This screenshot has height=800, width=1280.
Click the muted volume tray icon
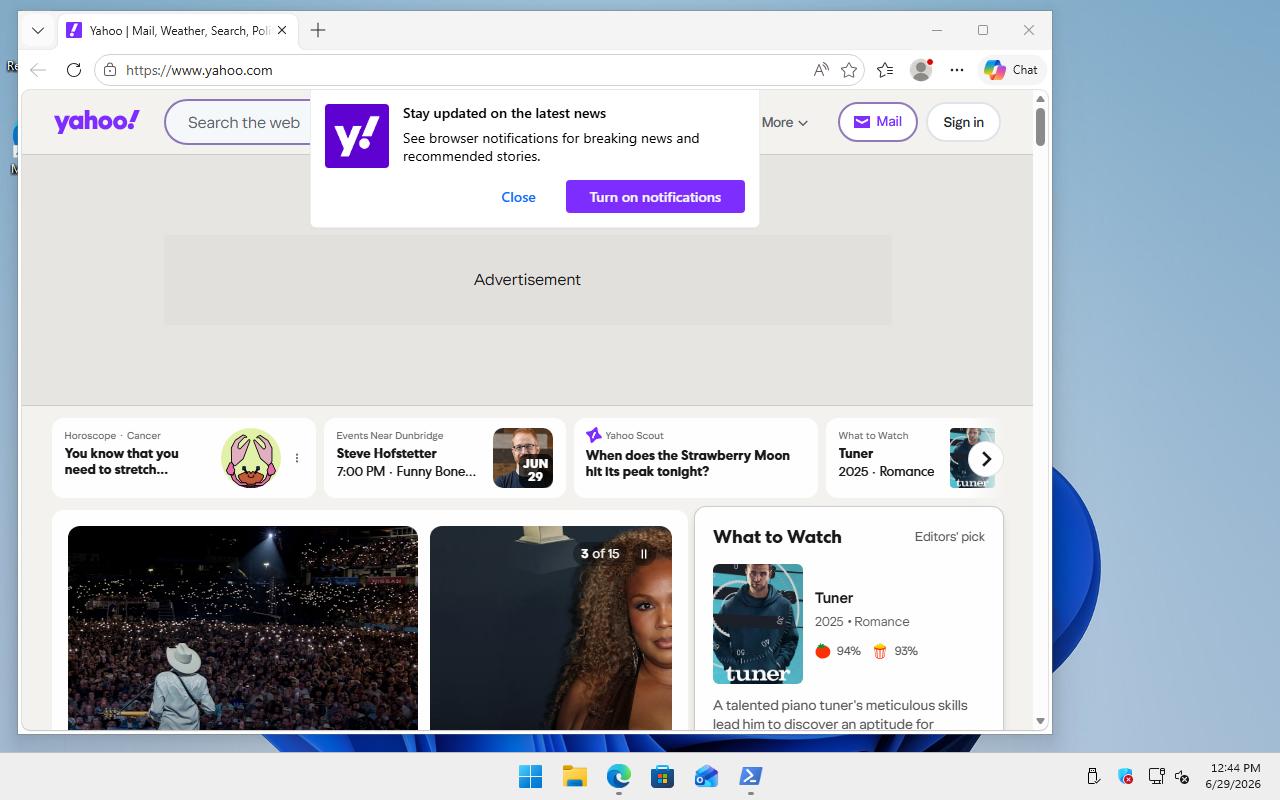tap(1182, 776)
